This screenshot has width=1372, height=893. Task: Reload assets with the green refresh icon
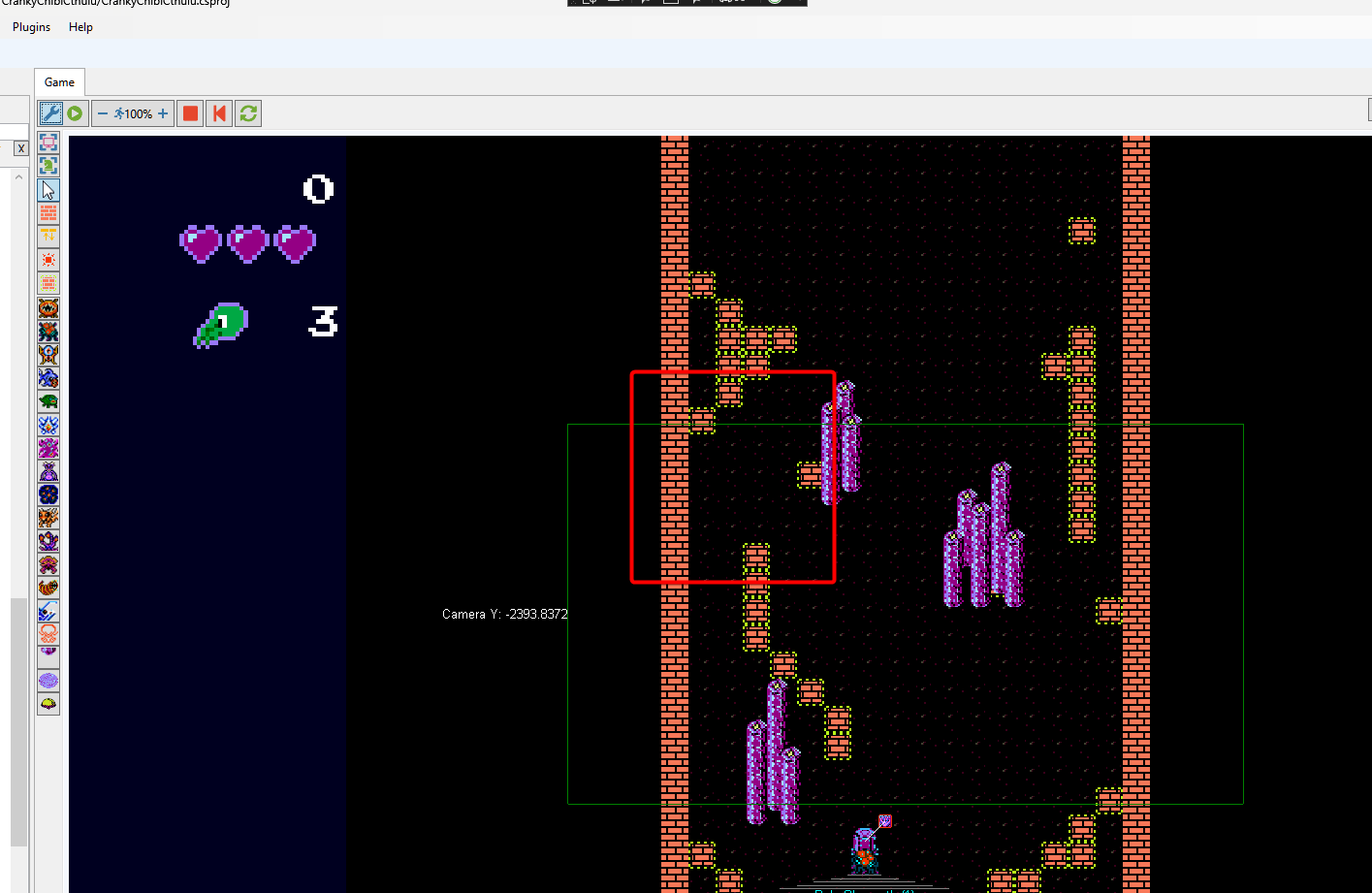pyautogui.click(x=247, y=112)
